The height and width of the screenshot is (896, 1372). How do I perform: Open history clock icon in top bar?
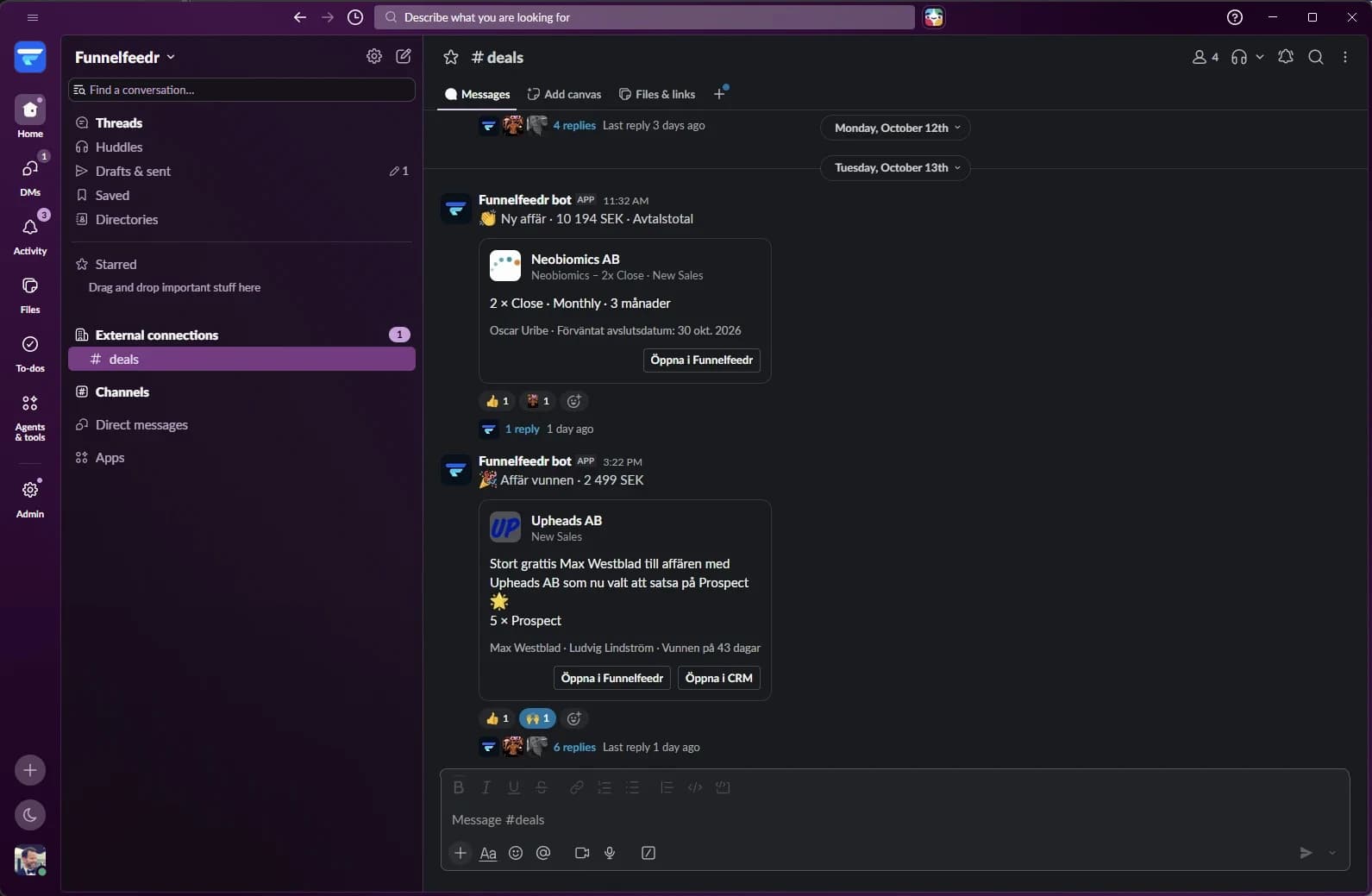pyautogui.click(x=355, y=17)
